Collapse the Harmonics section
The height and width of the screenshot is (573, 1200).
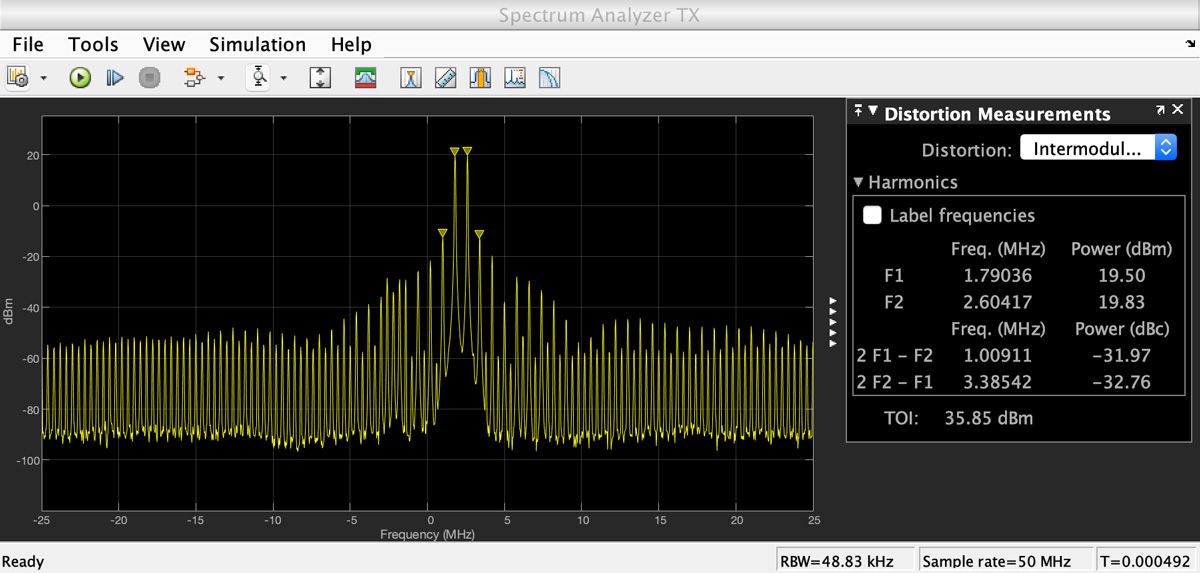[858, 182]
